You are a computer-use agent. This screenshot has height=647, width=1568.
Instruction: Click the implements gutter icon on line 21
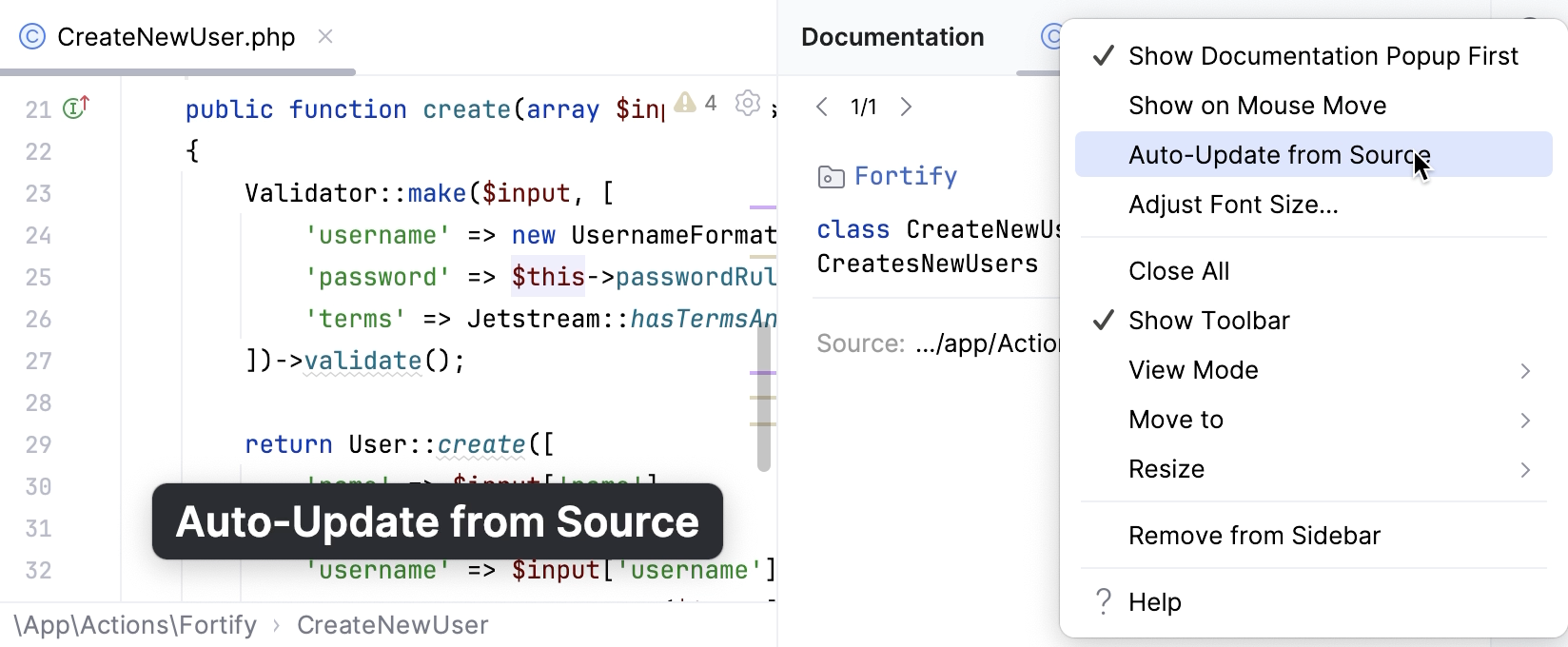tap(75, 108)
